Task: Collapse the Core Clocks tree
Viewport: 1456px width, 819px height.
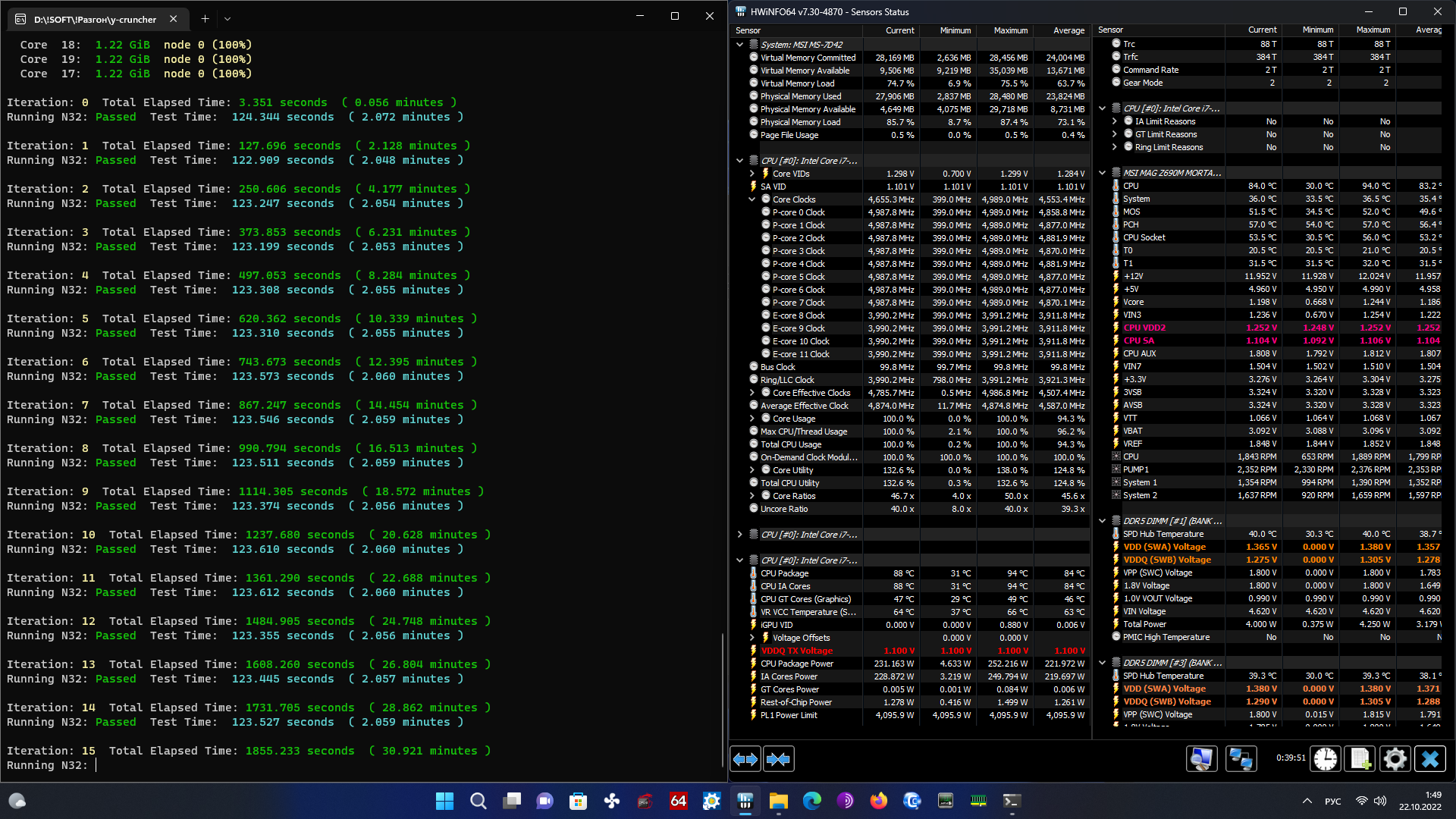Action: tap(752, 199)
